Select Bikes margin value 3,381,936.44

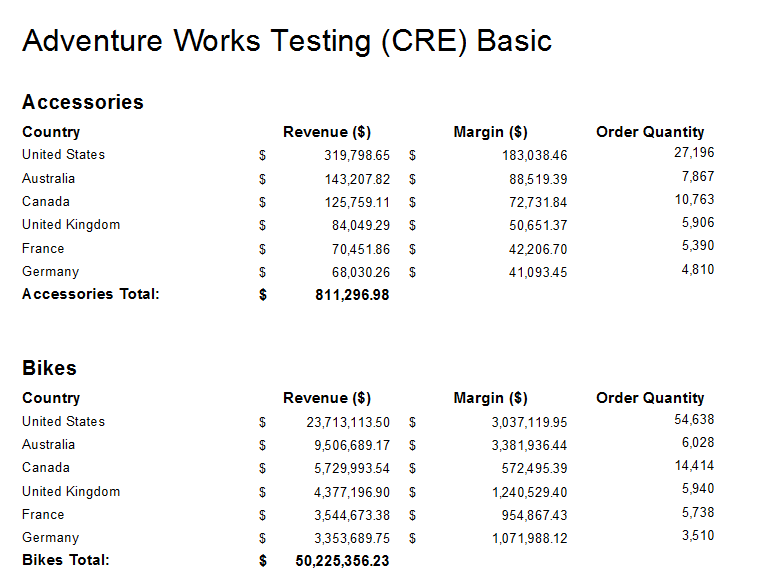pos(529,445)
